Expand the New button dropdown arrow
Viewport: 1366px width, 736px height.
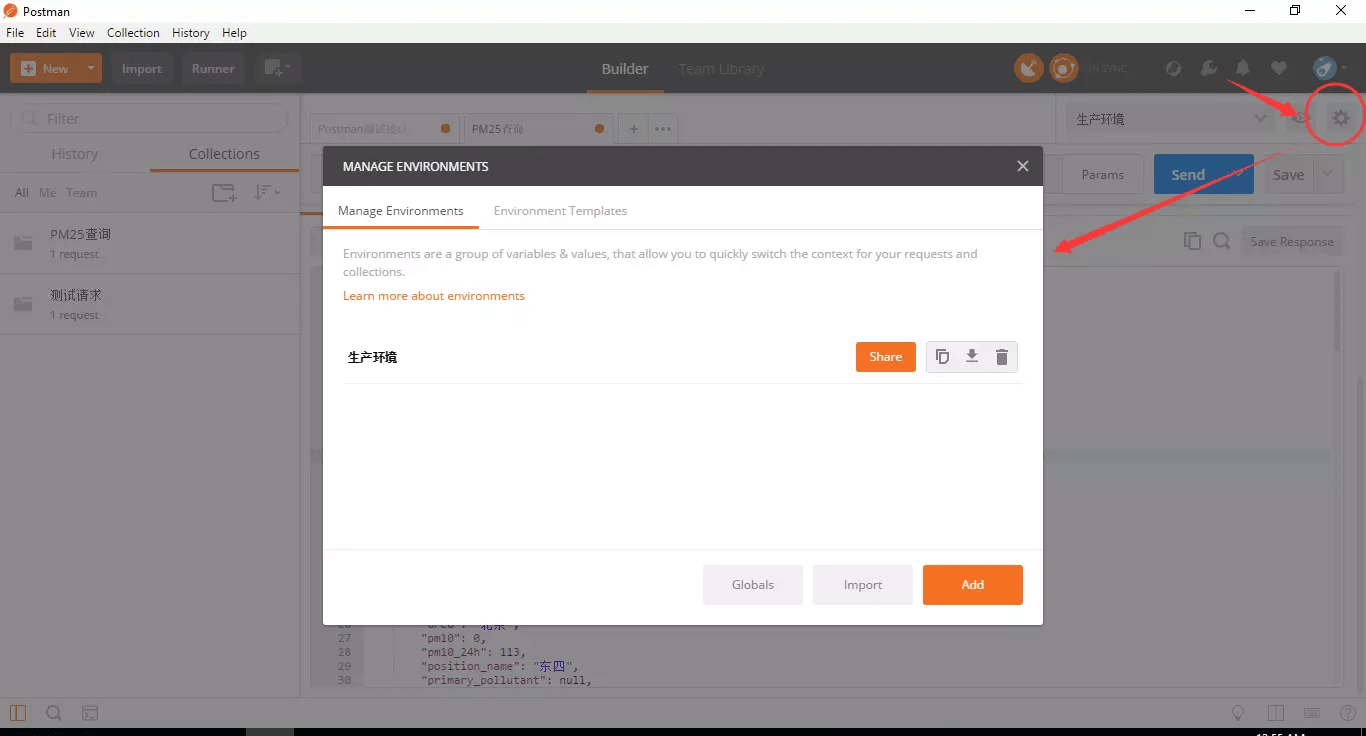pos(91,68)
